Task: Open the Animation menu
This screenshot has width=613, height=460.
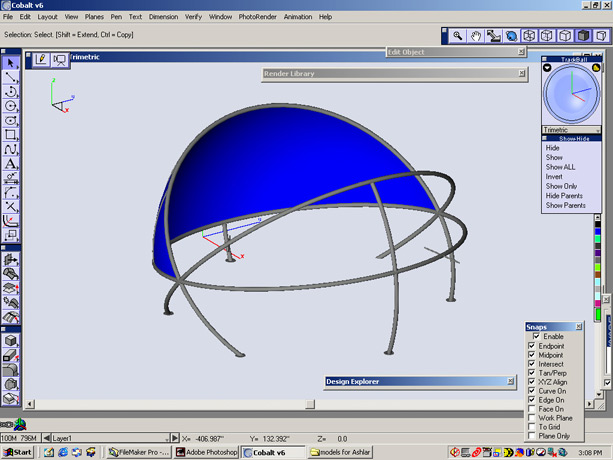Action: pos(298,17)
